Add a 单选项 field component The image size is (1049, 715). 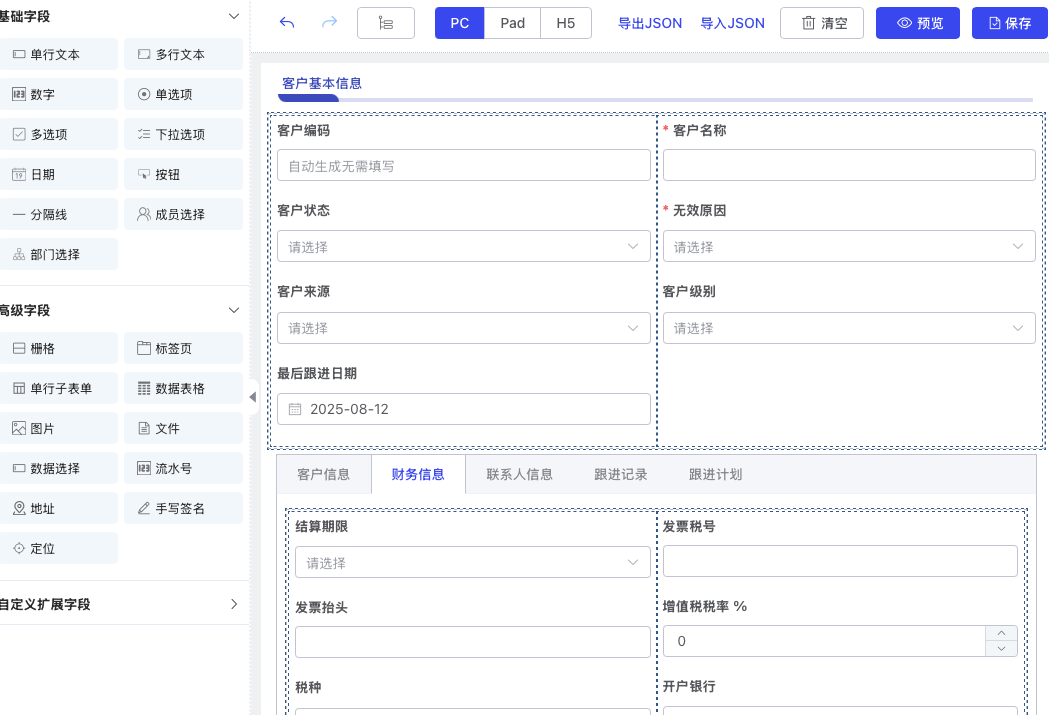tap(183, 94)
